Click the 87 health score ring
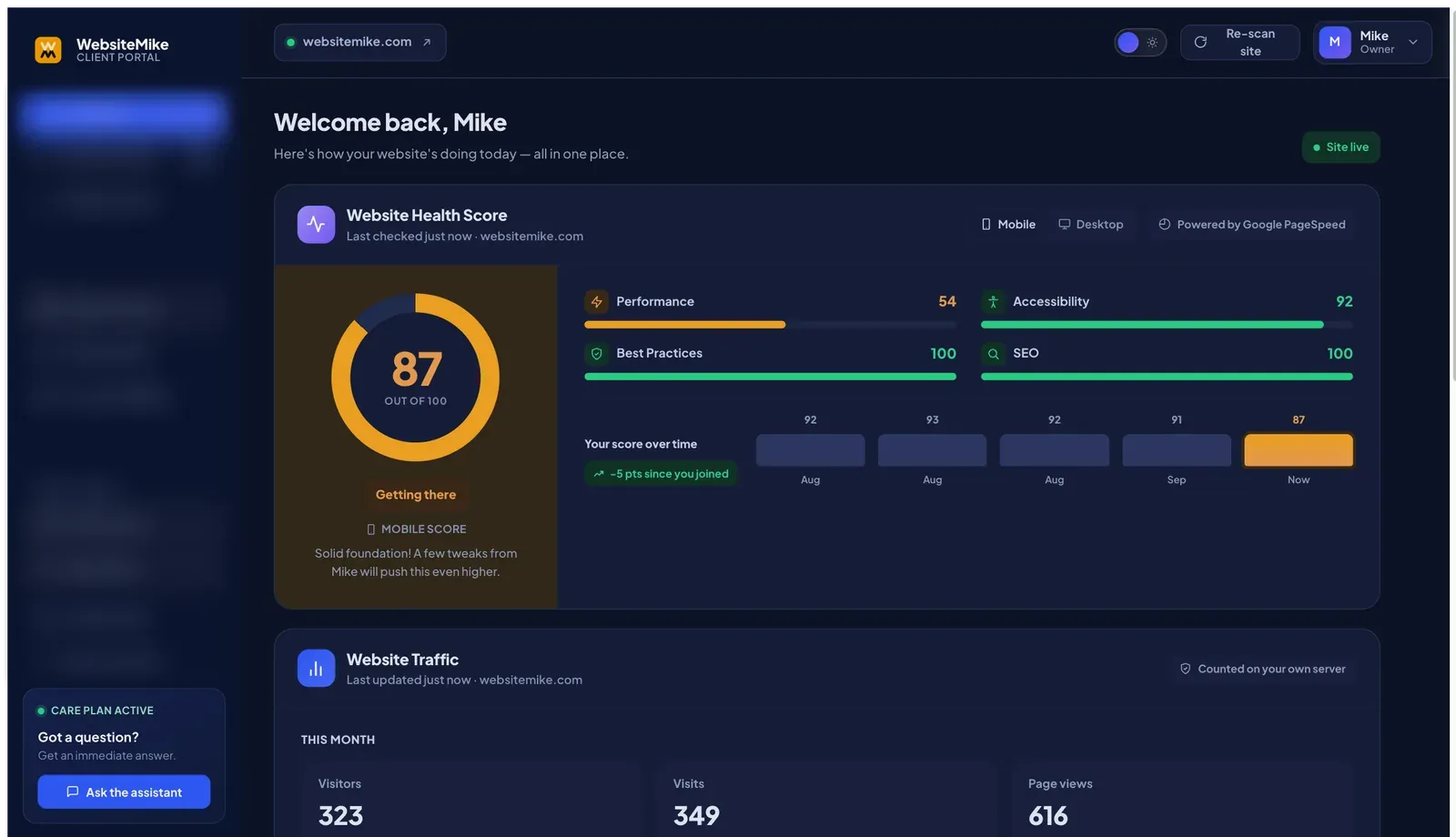This screenshot has height=837, width=1456. pyautogui.click(x=416, y=377)
